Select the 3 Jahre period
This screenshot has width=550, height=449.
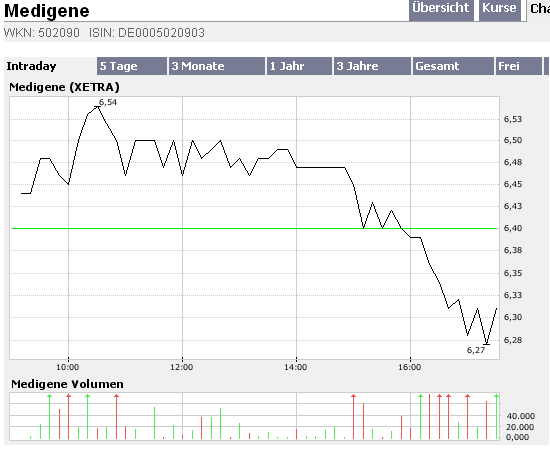point(372,66)
